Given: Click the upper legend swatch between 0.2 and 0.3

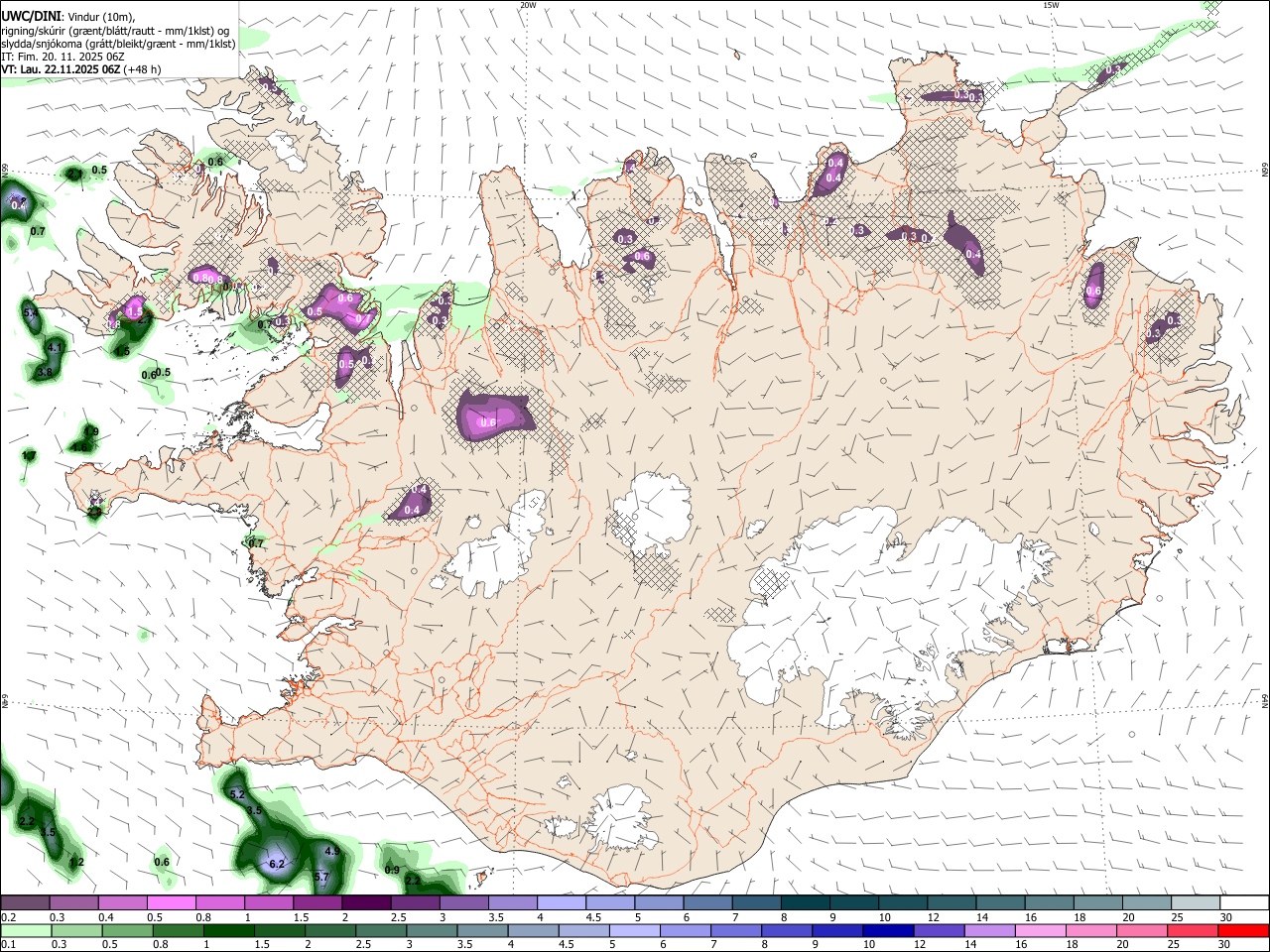Looking at the screenshot, I should click(x=25, y=903).
